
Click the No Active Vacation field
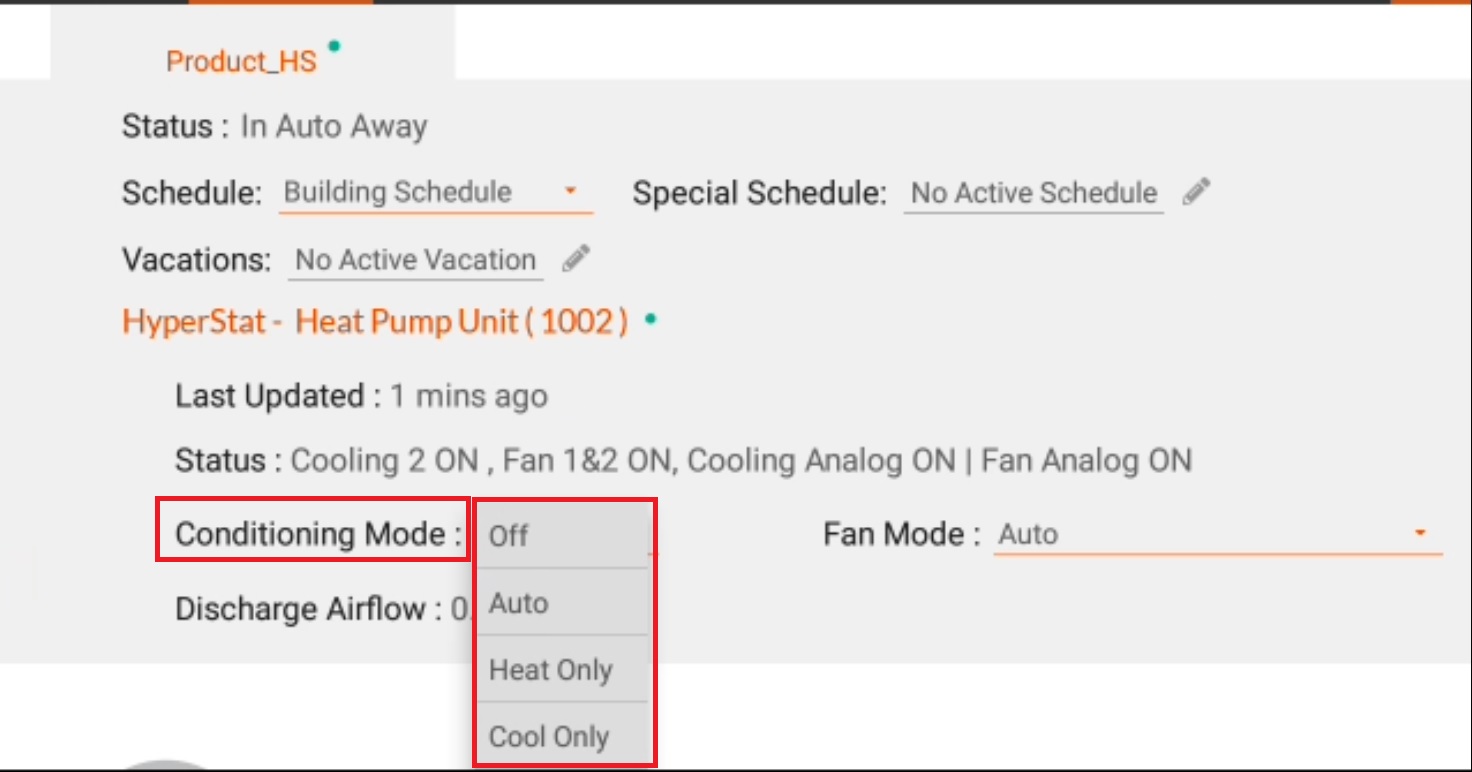pyautogui.click(x=416, y=260)
